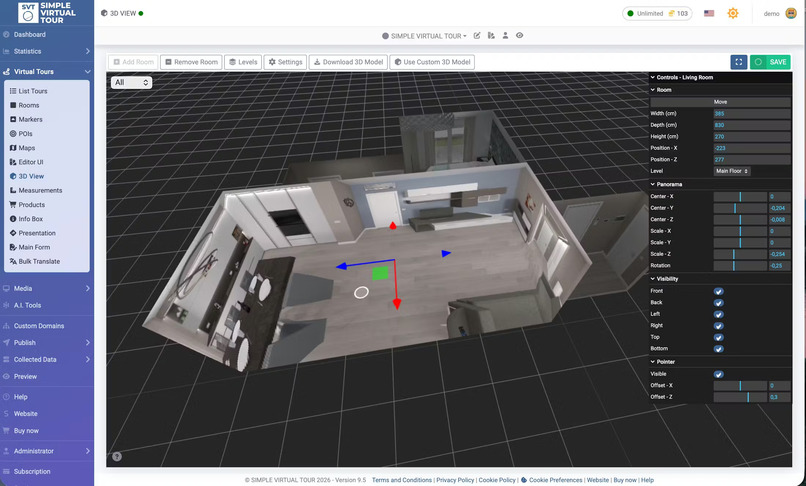Click the Move button in the Room section
Image resolution: width=806 pixels, height=486 pixels.
click(x=720, y=102)
